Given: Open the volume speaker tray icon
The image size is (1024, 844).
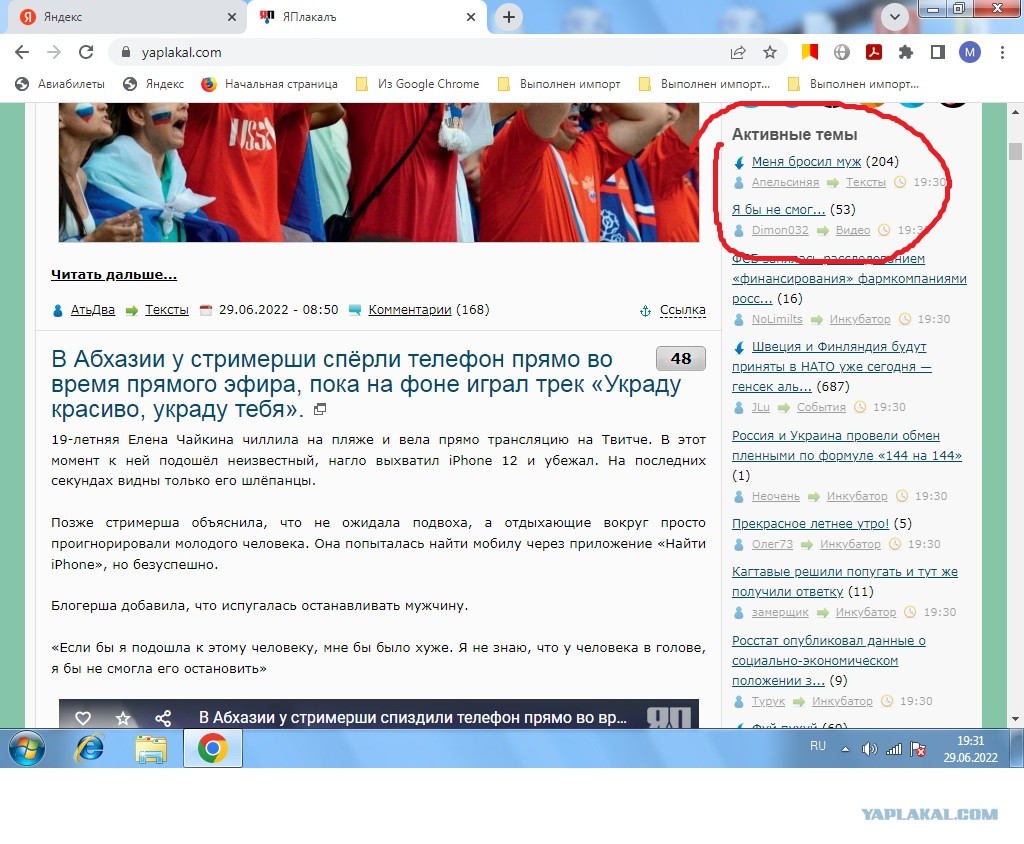Looking at the screenshot, I should coord(869,749).
